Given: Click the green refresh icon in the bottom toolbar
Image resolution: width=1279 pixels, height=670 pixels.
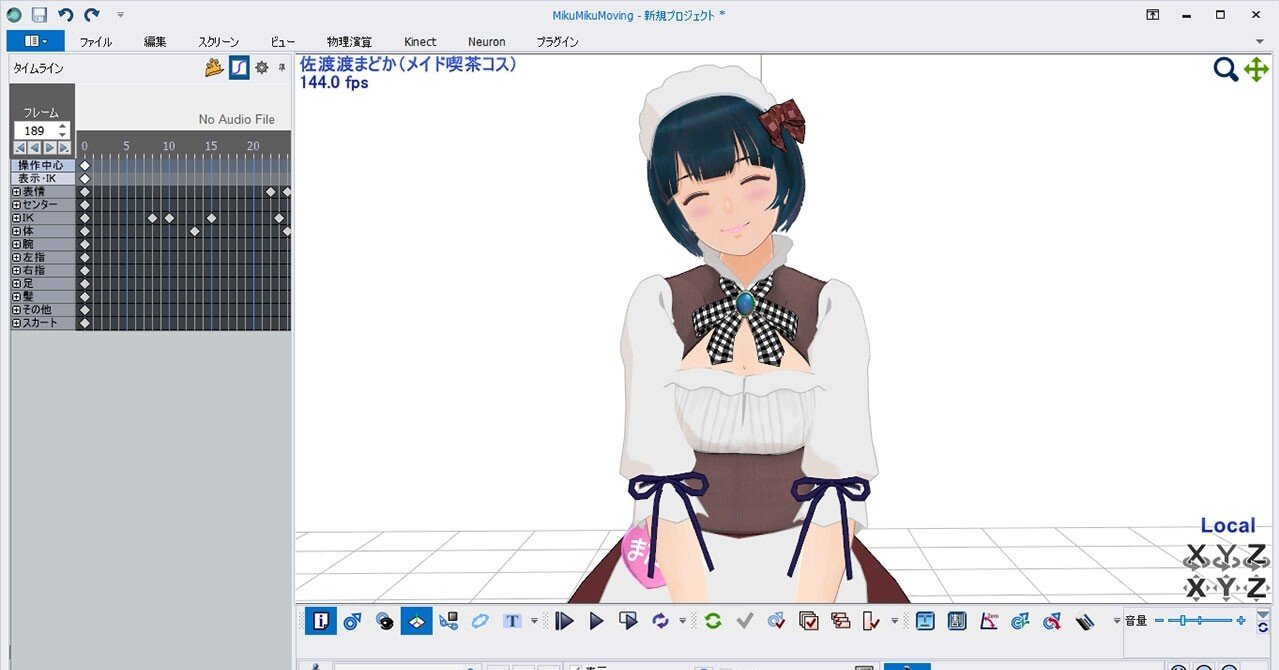Looking at the screenshot, I should (x=713, y=621).
